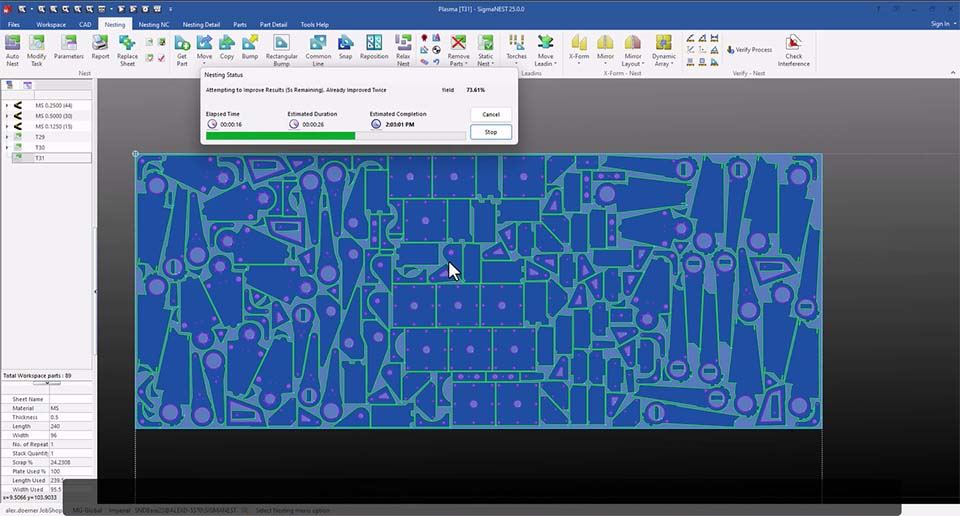
Task: Switch to the CAD tab
Action: pyautogui.click(x=85, y=24)
